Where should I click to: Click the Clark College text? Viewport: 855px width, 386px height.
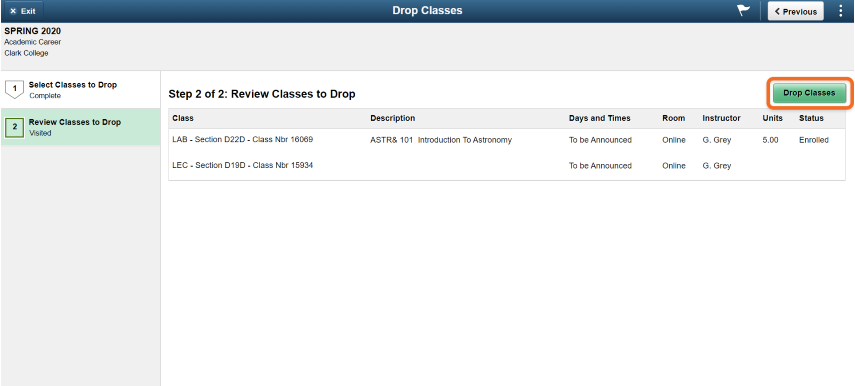point(26,53)
